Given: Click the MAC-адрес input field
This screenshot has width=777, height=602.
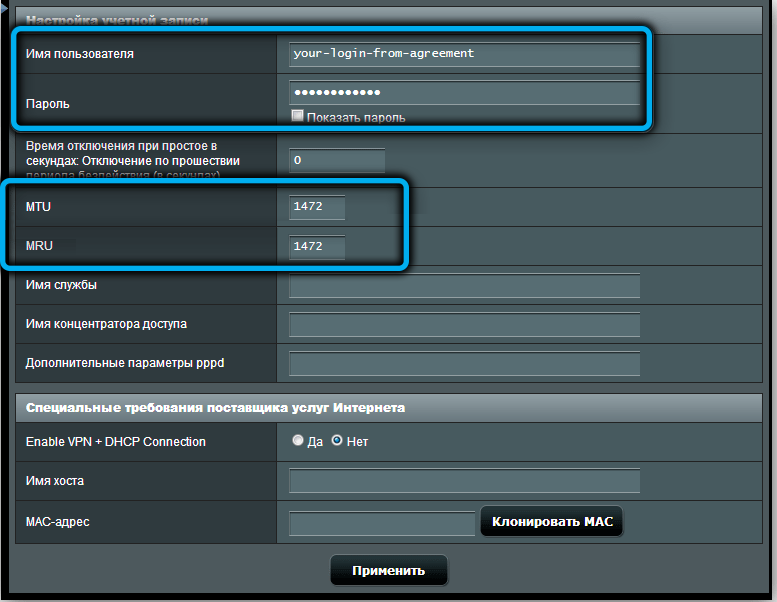Looking at the screenshot, I should [382, 523].
